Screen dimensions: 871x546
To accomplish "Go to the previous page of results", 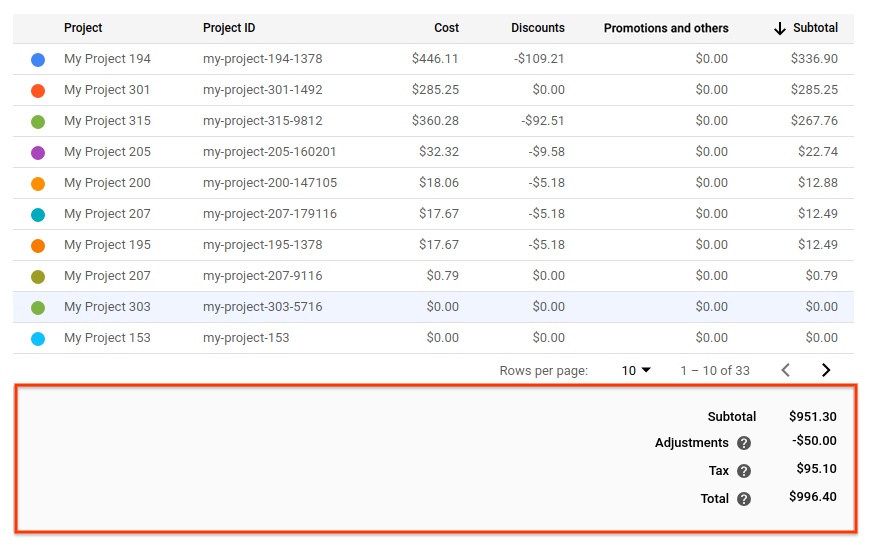I will (x=785, y=370).
